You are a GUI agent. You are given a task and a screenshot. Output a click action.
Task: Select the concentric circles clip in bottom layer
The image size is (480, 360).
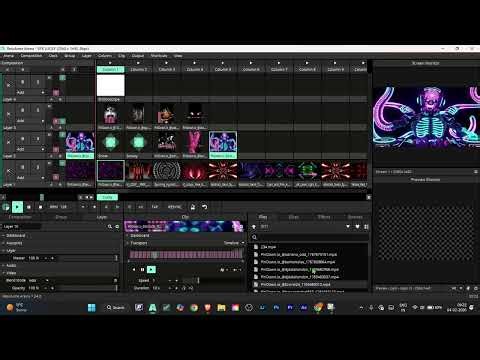[167, 171]
